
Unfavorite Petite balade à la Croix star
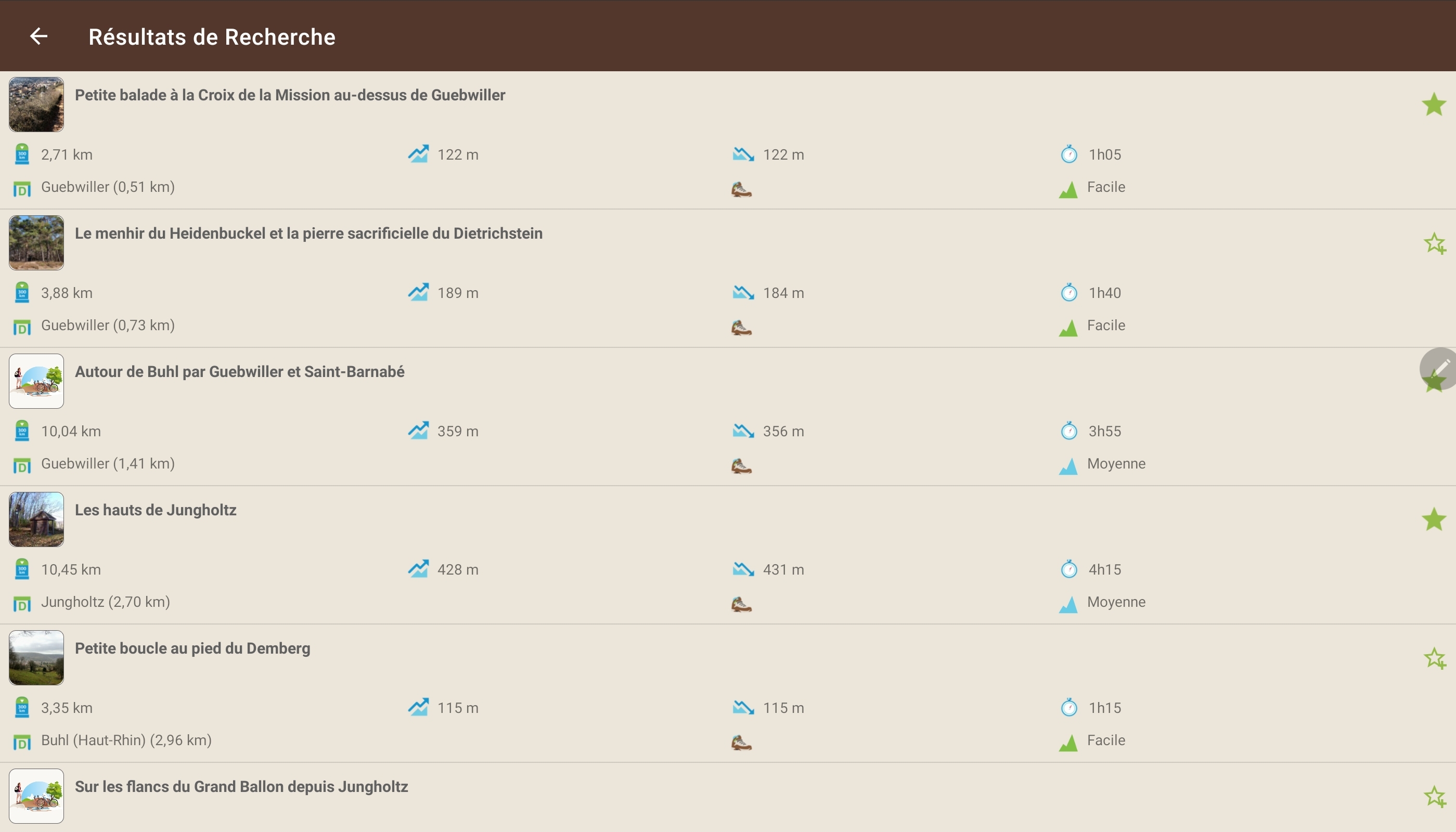(1434, 105)
